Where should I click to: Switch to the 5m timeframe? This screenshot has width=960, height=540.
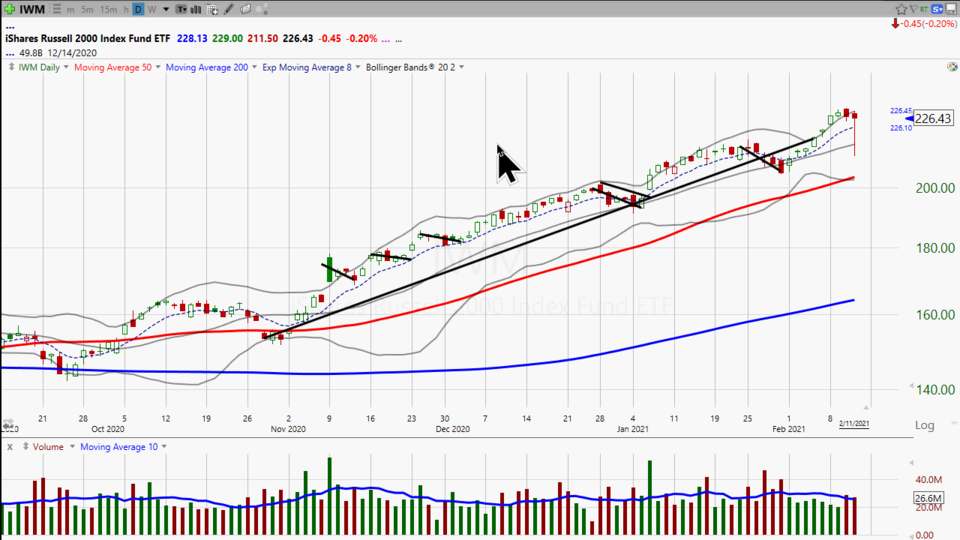pyautogui.click(x=87, y=9)
